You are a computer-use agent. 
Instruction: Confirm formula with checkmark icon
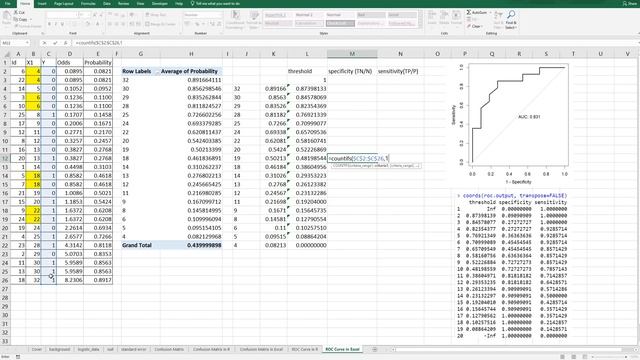click(x=55, y=43)
